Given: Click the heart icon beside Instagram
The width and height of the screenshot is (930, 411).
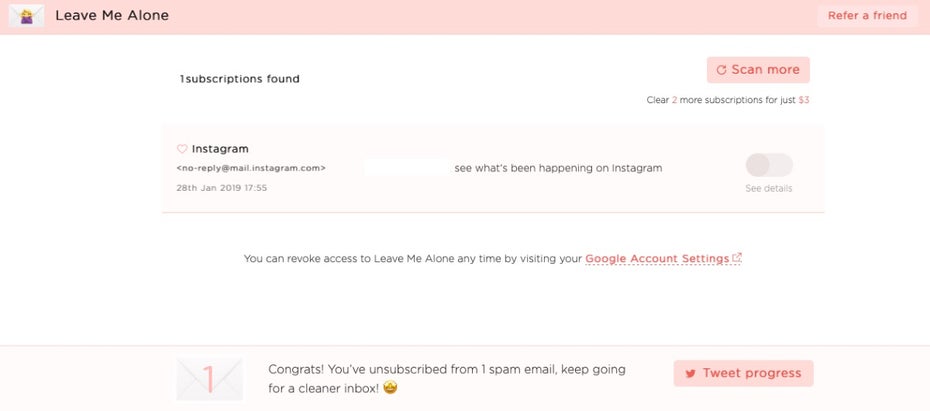Looking at the screenshot, I should [182, 149].
